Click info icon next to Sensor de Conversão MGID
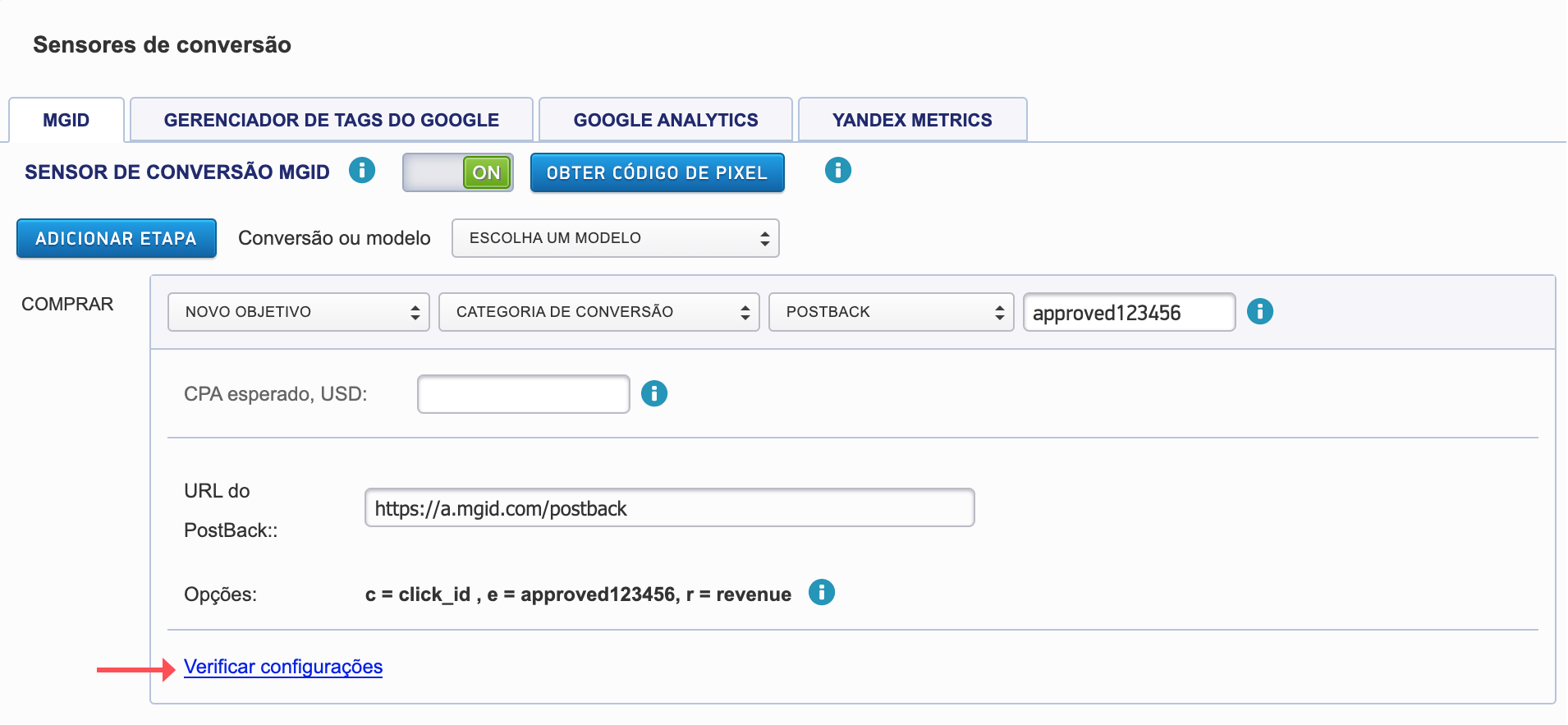The height and width of the screenshot is (725, 1568). click(362, 171)
